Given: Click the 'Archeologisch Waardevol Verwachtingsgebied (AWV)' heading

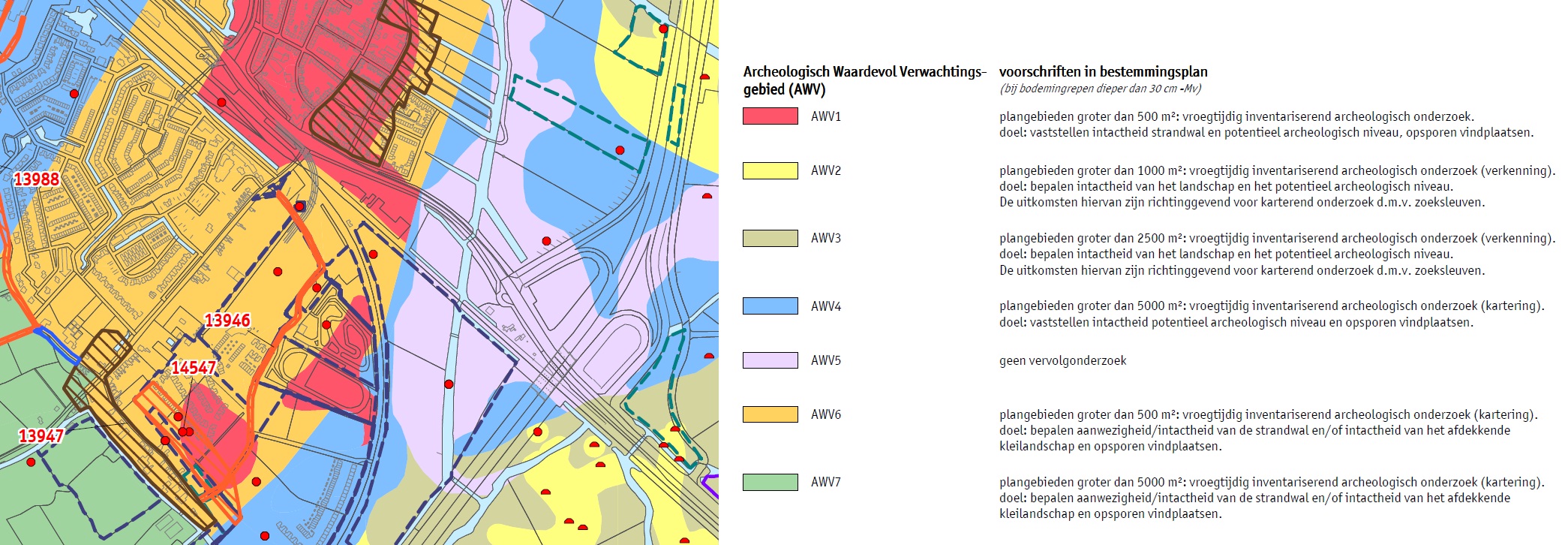Looking at the screenshot, I should point(864,80).
